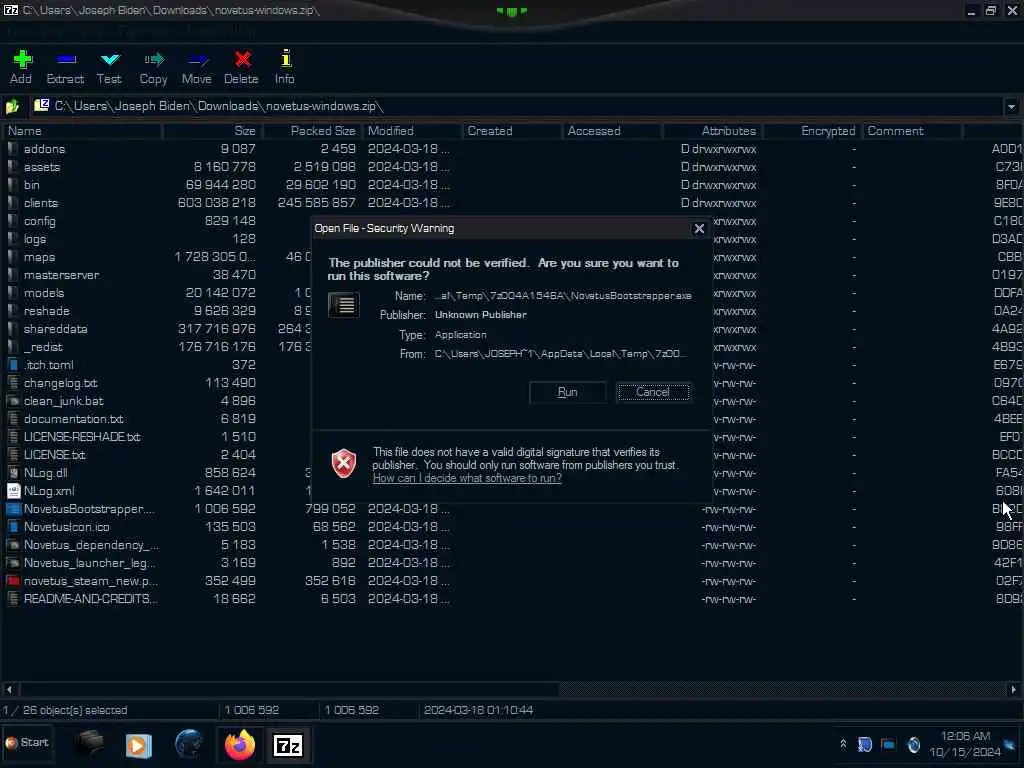Select LICENSE.txt file
This screenshot has height=768, width=1024.
click(54, 455)
